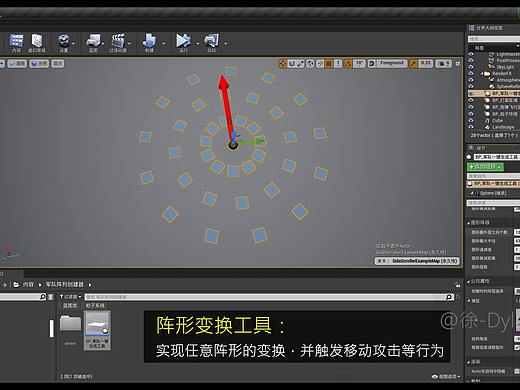Hide the Cube actor via its eye icon

(471, 120)
